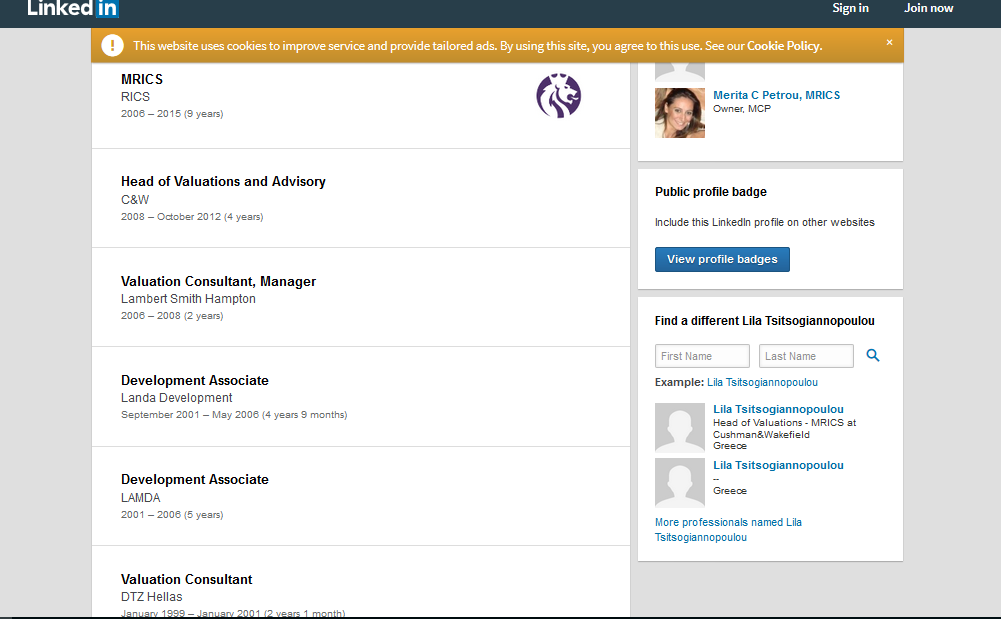The height and width of the screenshot is (619, 1001).
Task: Click September 2001 – May 2006 date range
Action: click(234, 415)
